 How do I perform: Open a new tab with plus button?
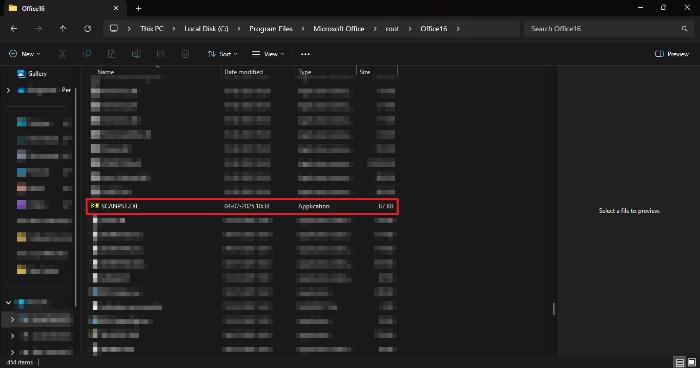click(138, 8)
